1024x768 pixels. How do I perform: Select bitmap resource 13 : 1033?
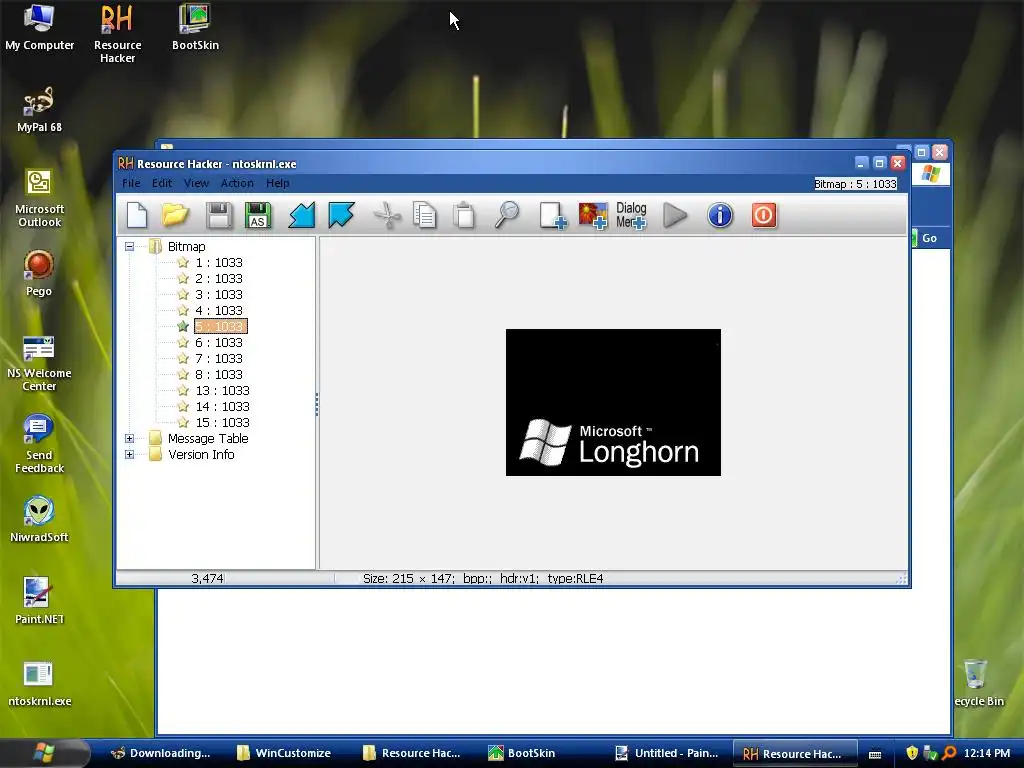point(222,391)
